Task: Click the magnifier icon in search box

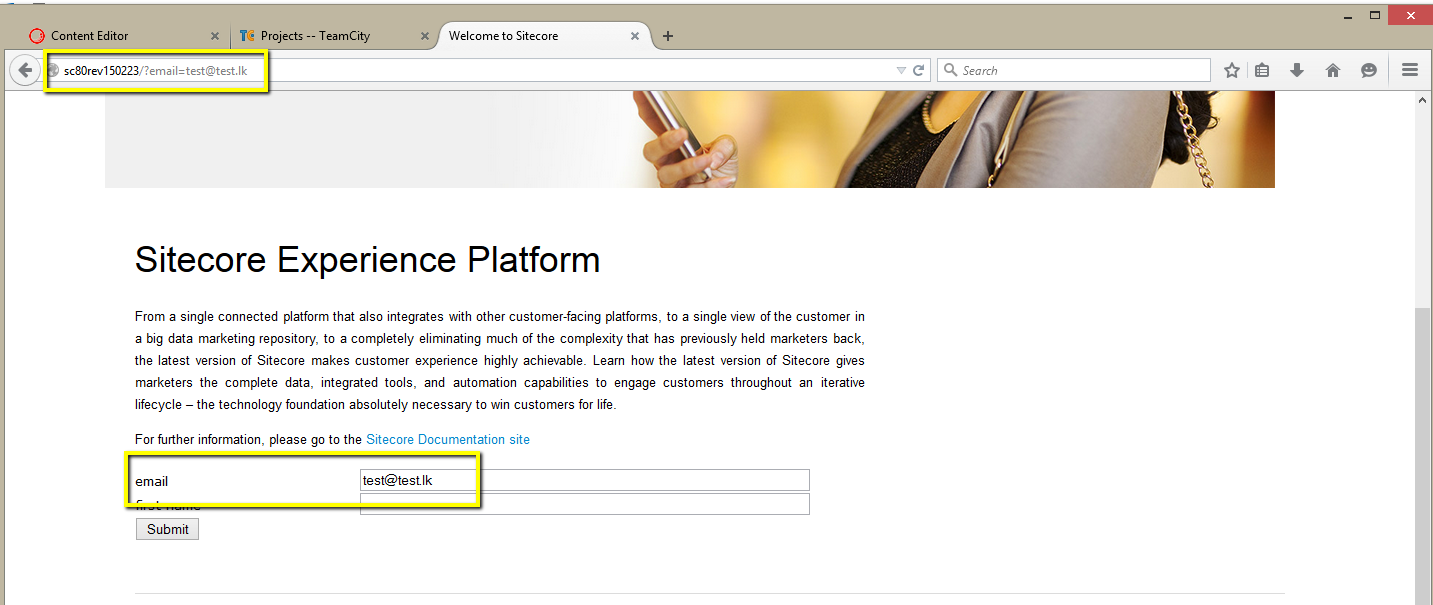Action: click(x=950, y=70)
